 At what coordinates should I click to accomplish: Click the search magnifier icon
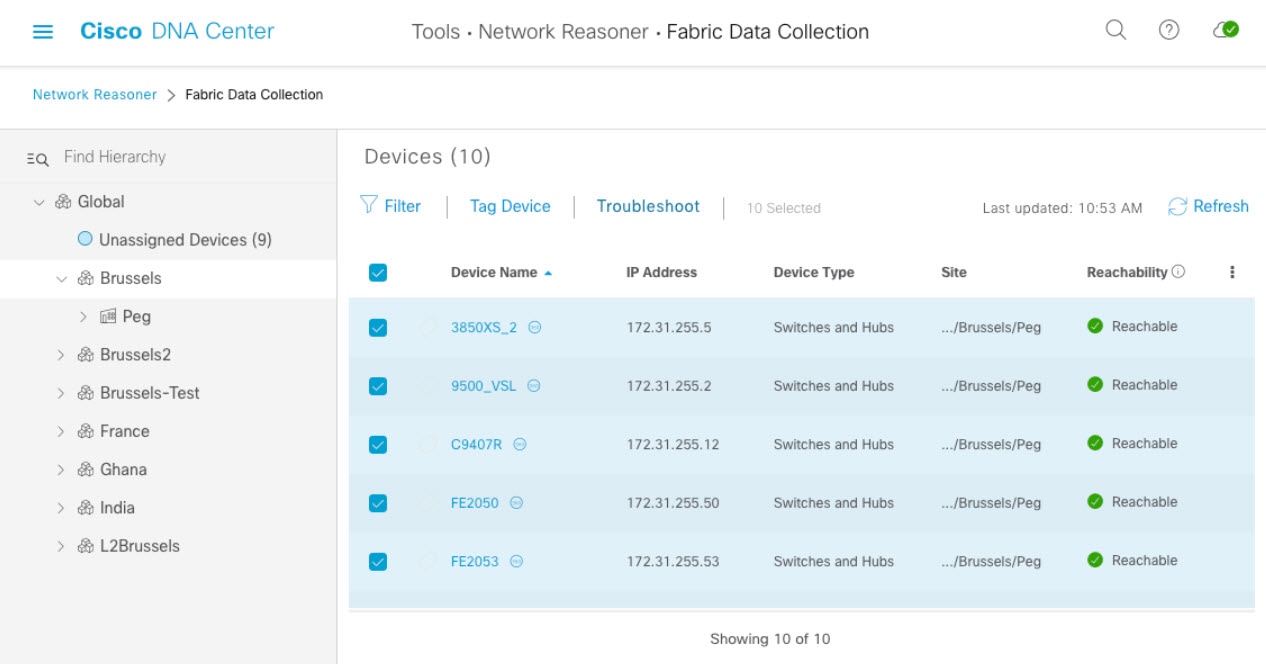[x=1115, y=30]
